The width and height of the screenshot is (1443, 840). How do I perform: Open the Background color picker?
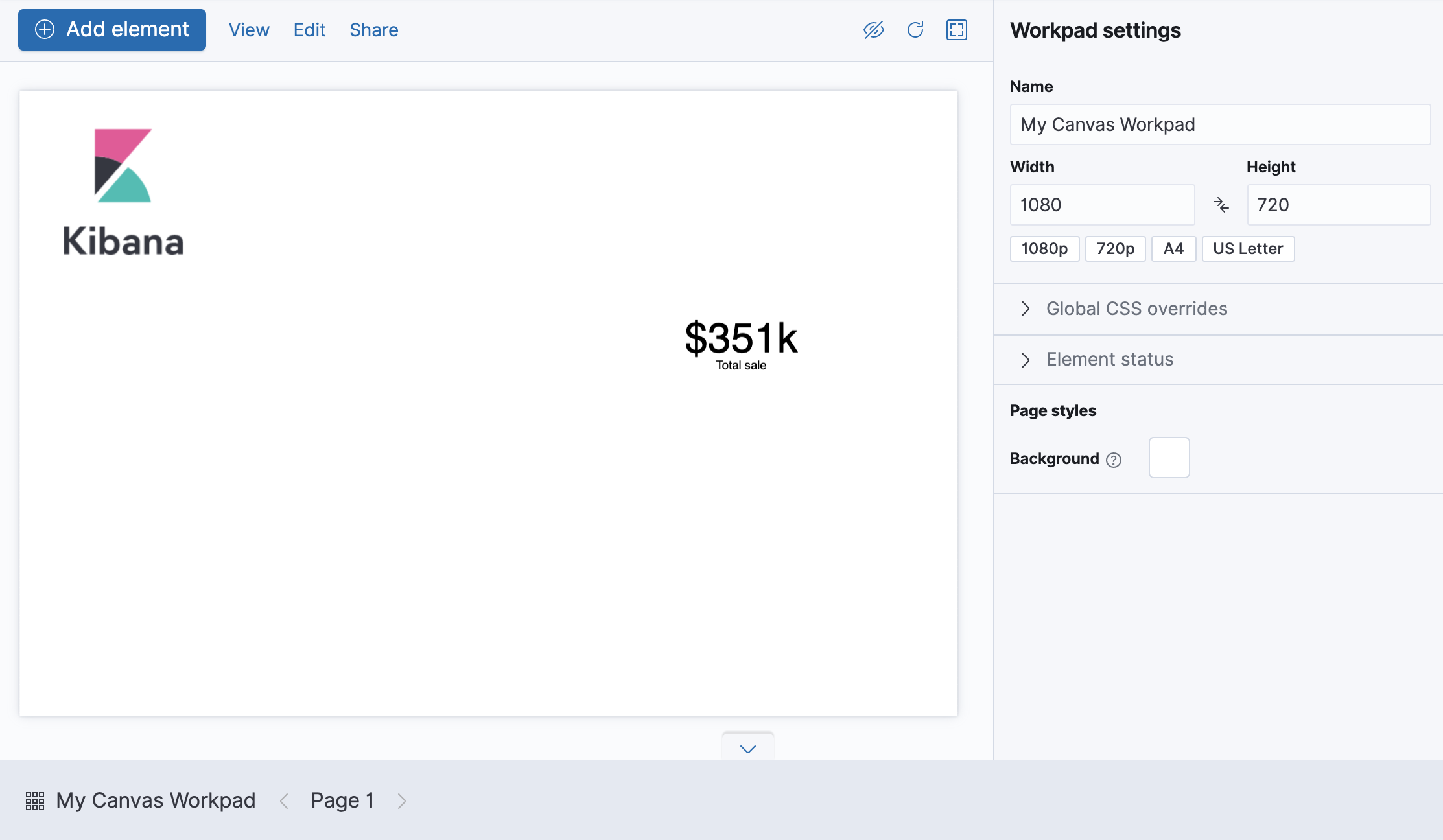(x=1169, y=458)
